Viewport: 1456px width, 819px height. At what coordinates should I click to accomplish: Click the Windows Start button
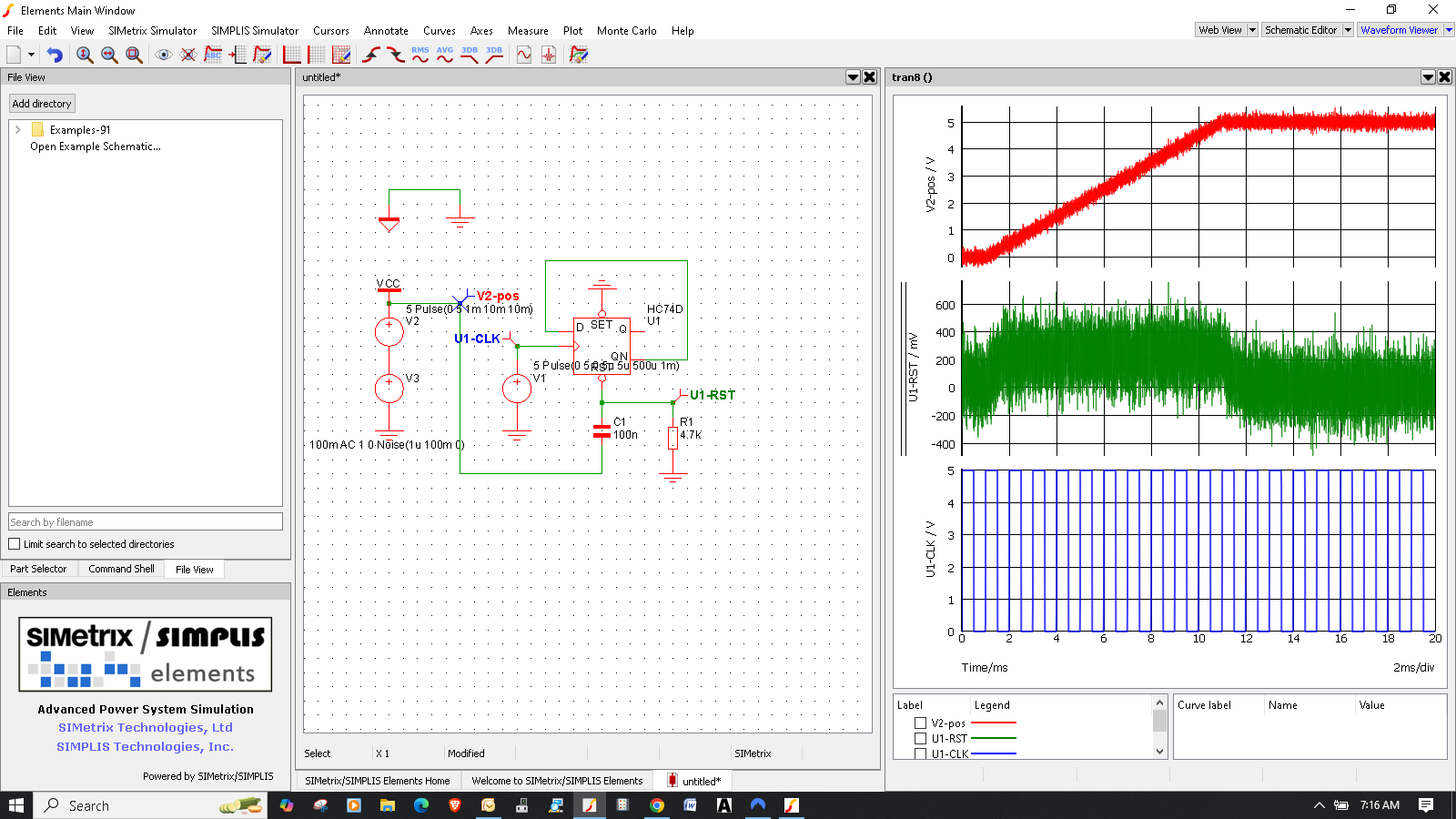[16, 805]
